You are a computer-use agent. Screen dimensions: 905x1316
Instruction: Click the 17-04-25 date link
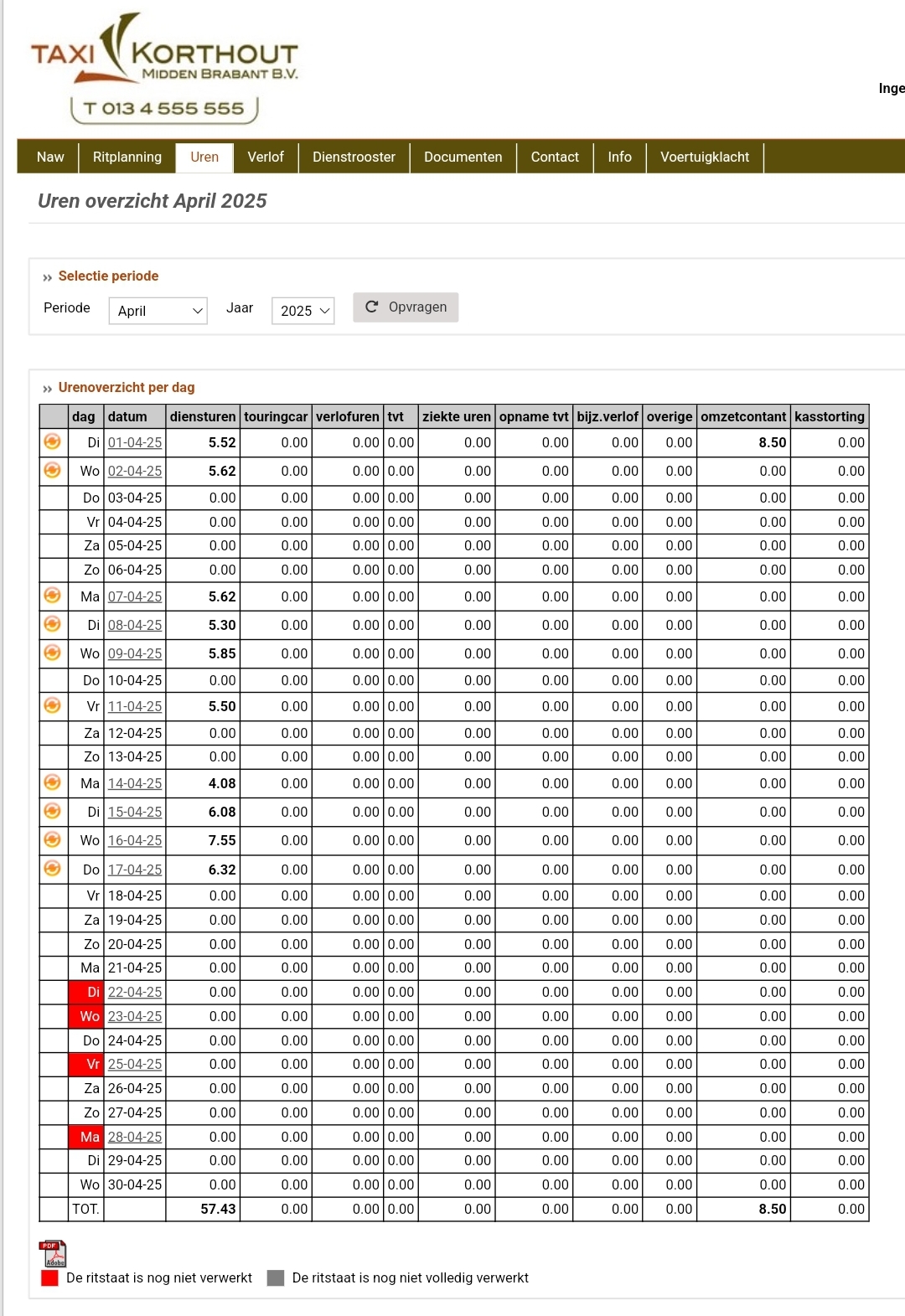pos(135,870)
